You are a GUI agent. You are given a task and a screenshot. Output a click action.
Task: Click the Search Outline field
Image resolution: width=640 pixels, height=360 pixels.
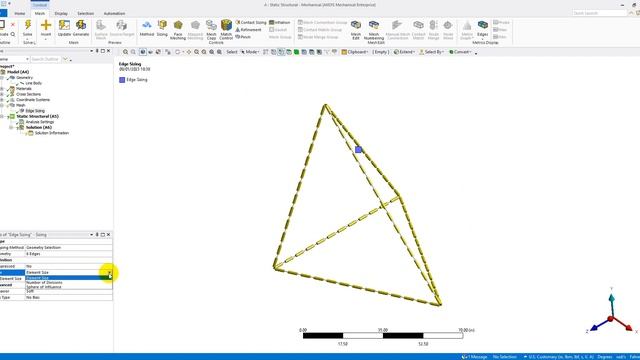click(x=45, y=59)
